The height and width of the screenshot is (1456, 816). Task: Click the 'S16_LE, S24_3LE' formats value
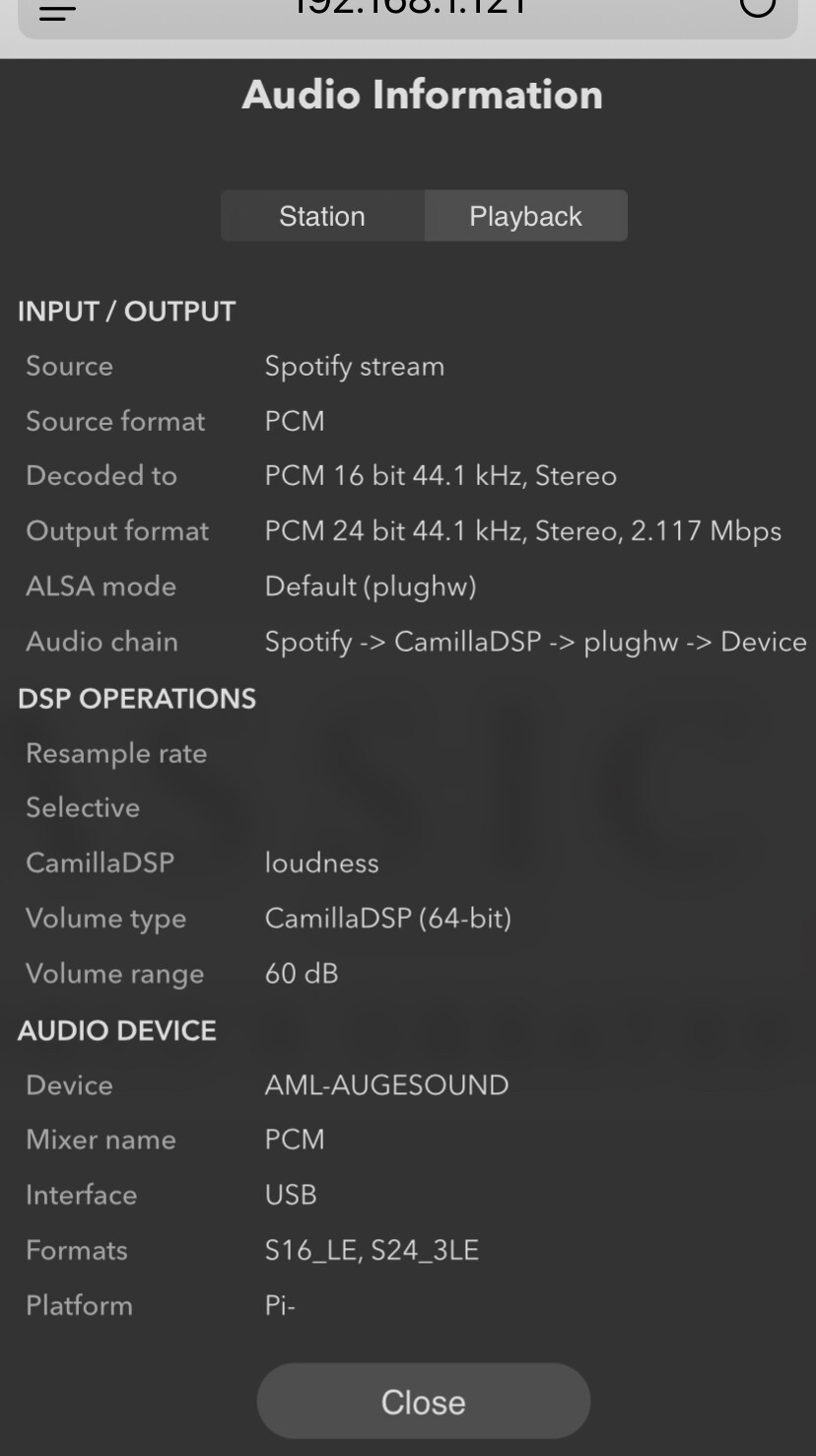tap(372, 1251)
